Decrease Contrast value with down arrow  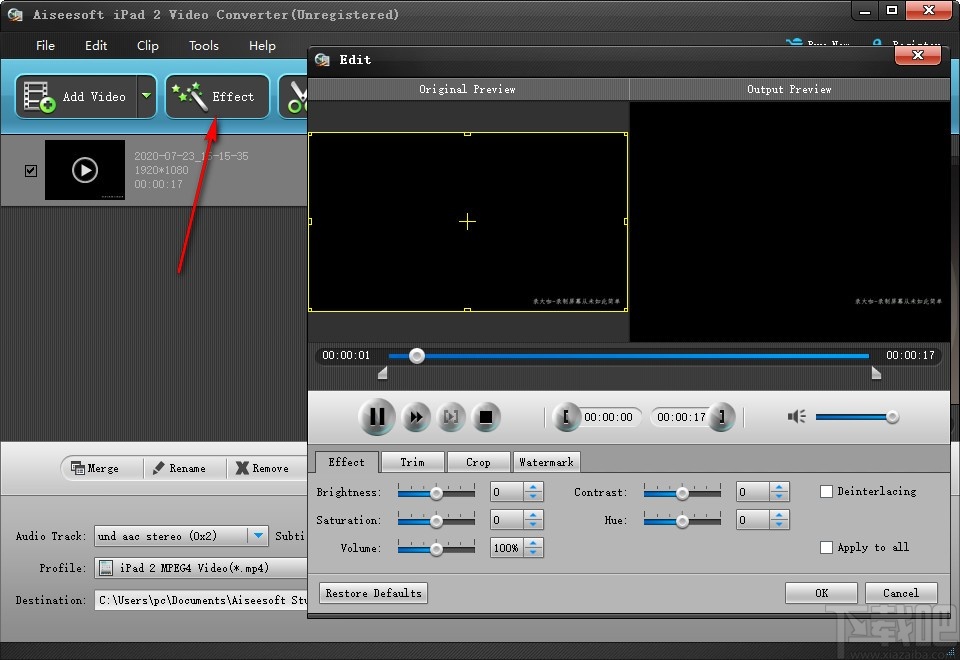[x=779, y=497]
